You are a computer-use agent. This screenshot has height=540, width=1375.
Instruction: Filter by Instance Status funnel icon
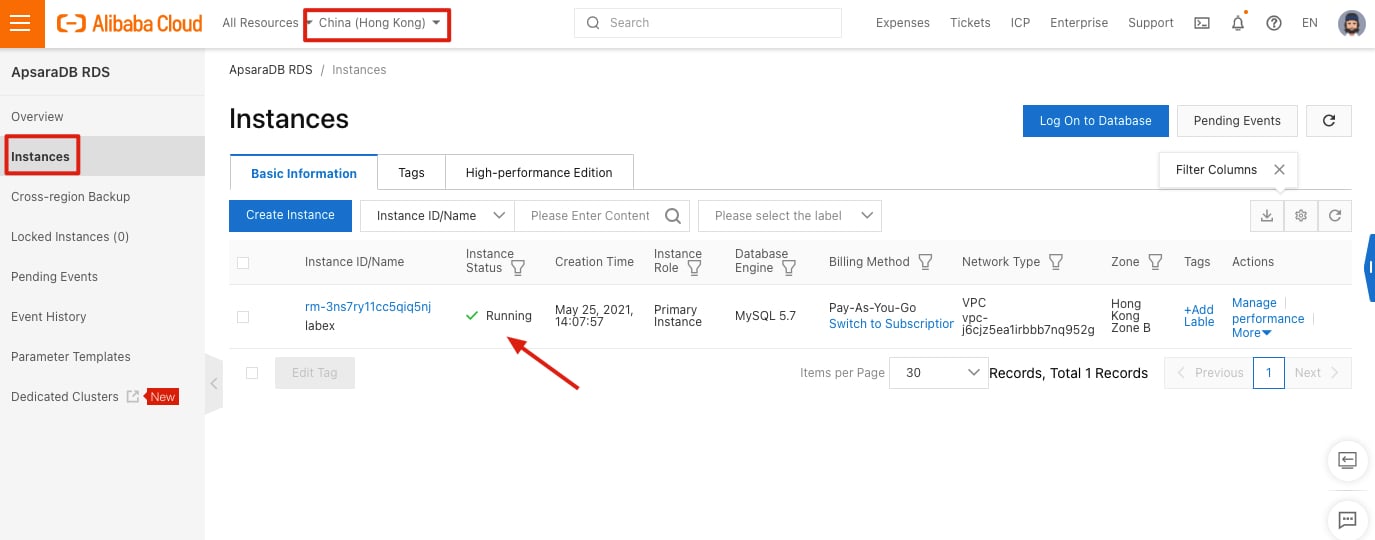(518, 268)
